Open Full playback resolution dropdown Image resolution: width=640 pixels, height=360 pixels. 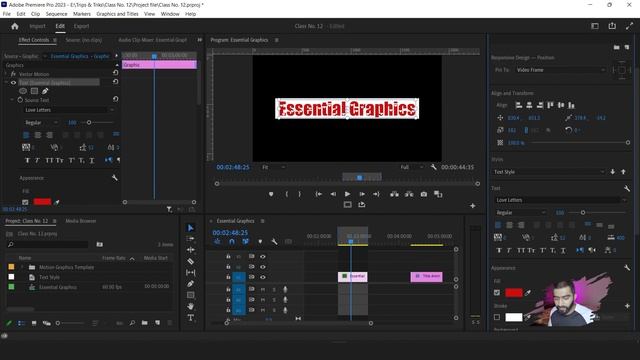411,167
